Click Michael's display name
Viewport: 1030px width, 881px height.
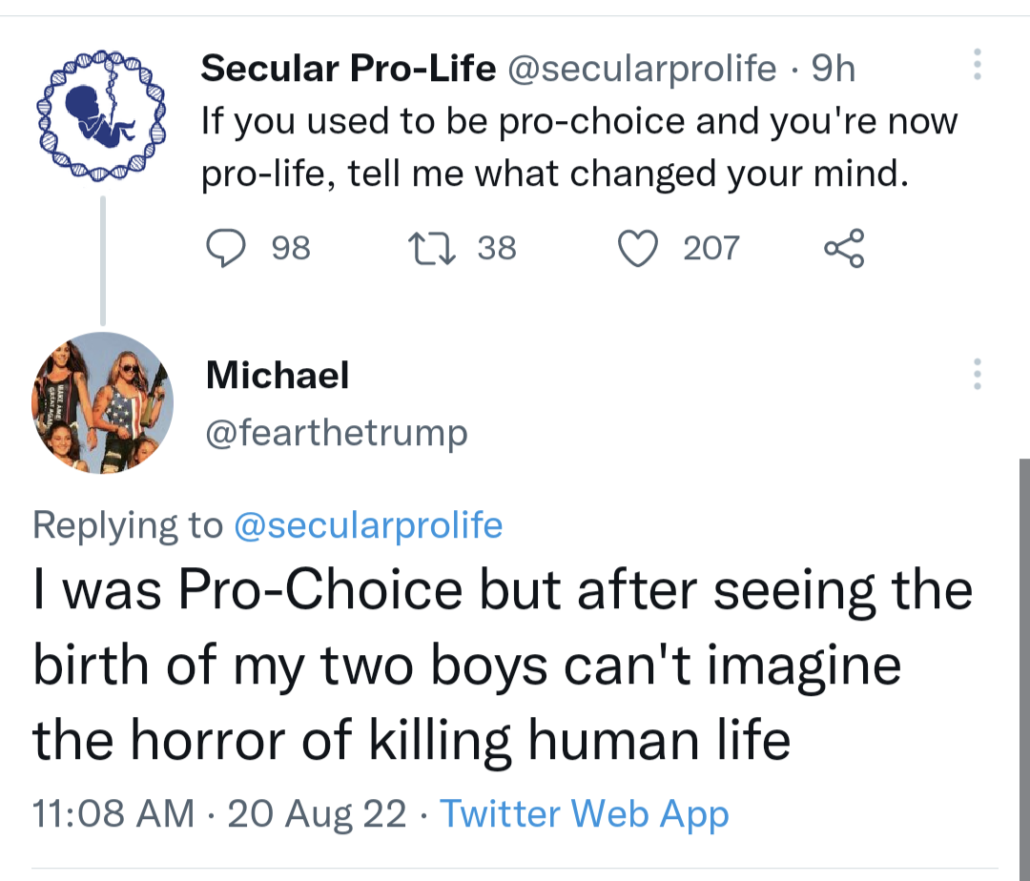[x=277, y=375]
